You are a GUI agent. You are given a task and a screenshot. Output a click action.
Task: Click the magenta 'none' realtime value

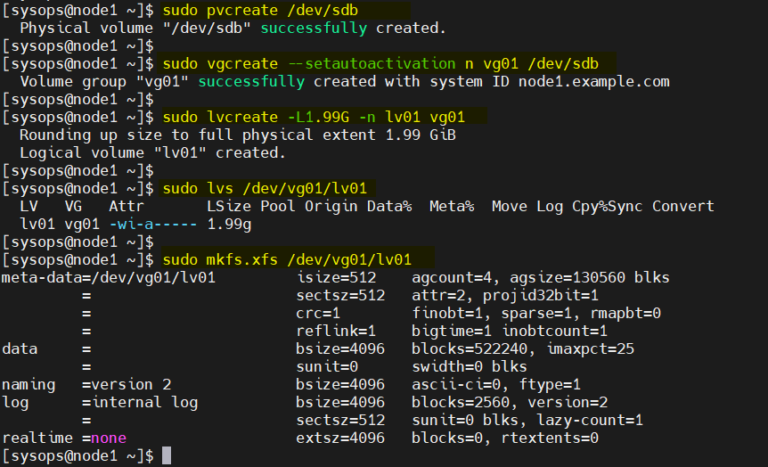click(x=109, y=438)
